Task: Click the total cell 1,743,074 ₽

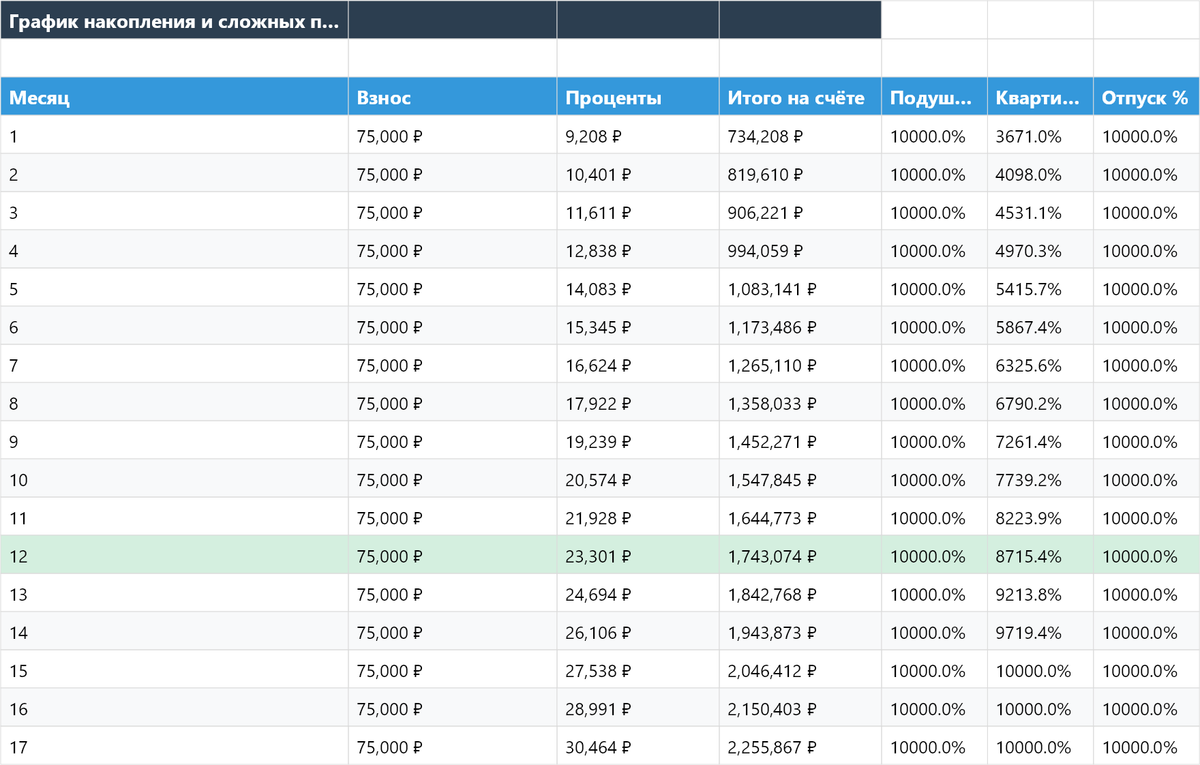Action: point(799,556)
